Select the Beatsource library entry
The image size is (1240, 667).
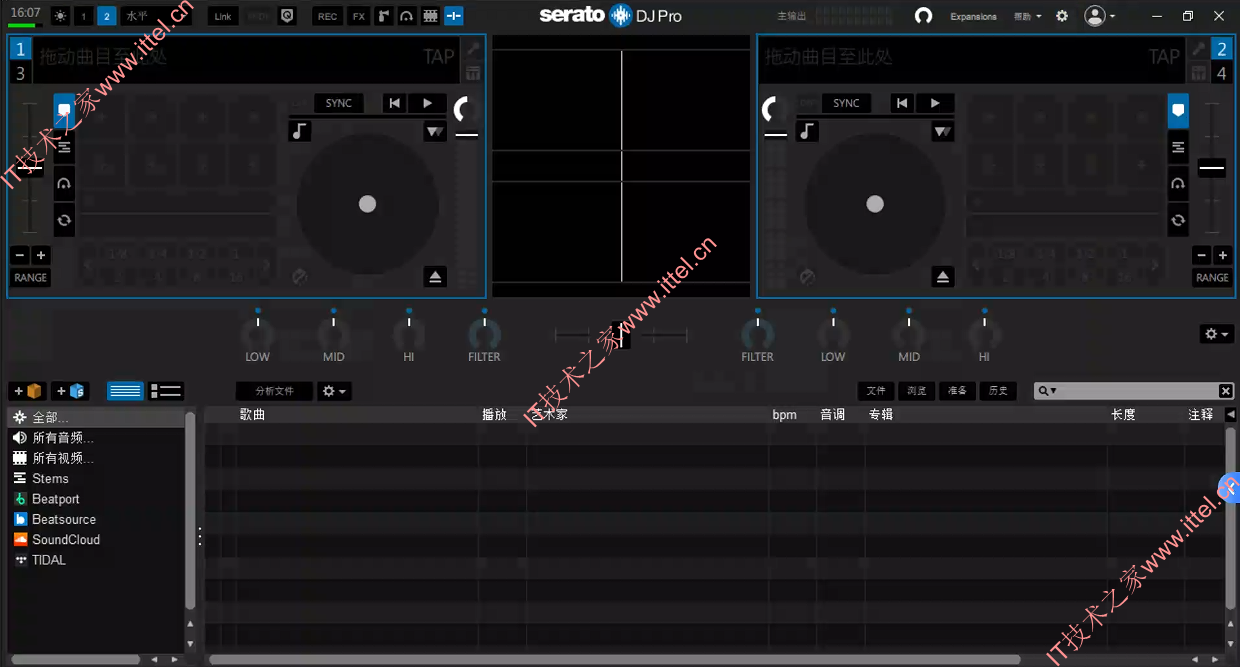64,519
